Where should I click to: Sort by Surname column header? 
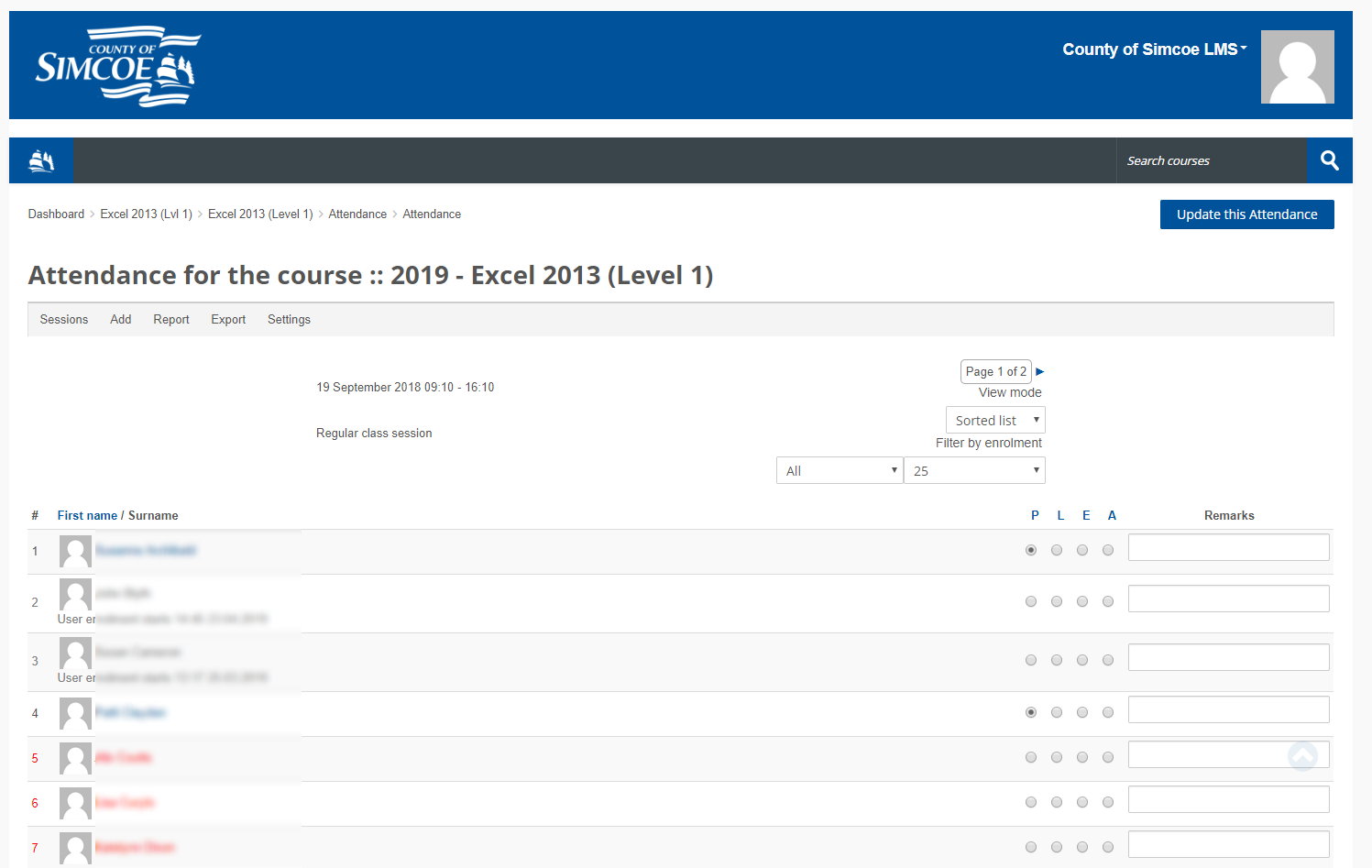tap(153, 515)
